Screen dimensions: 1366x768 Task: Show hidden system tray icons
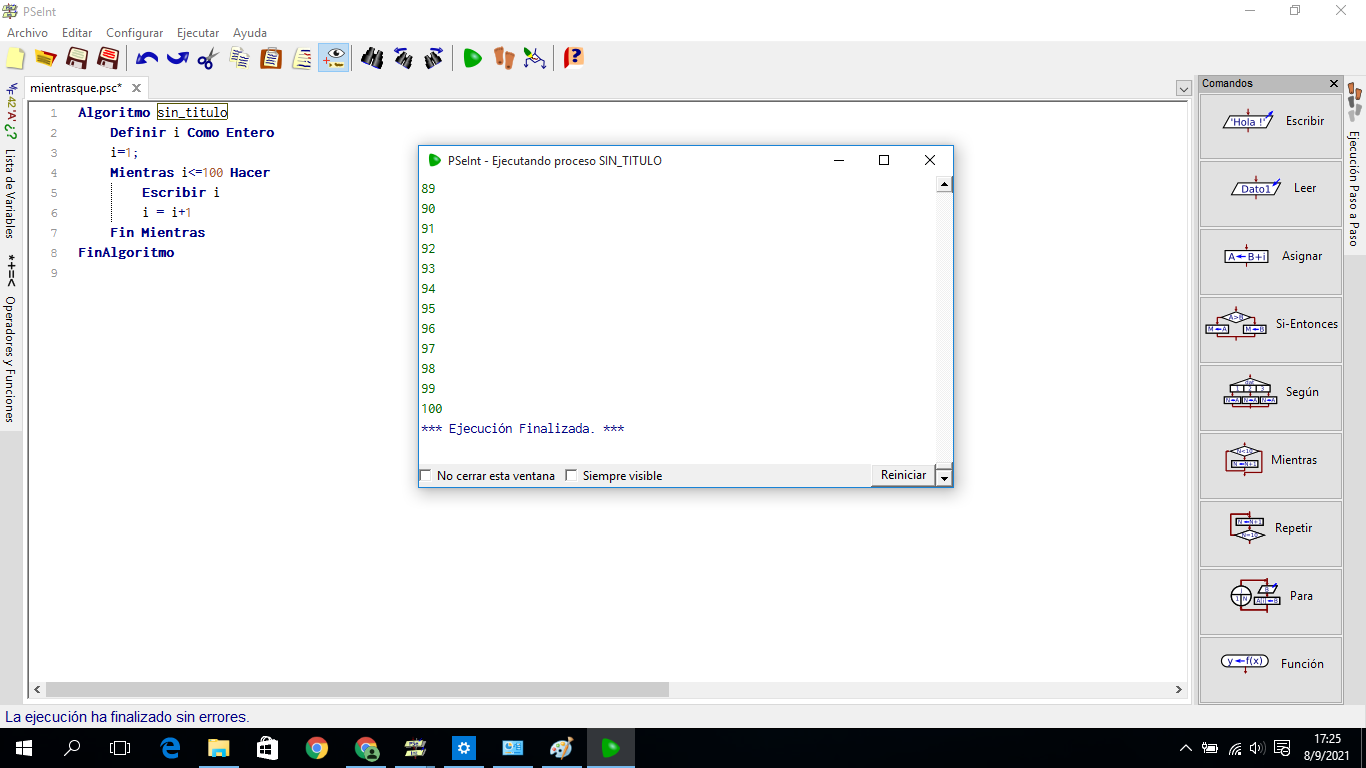[1186, 748]
